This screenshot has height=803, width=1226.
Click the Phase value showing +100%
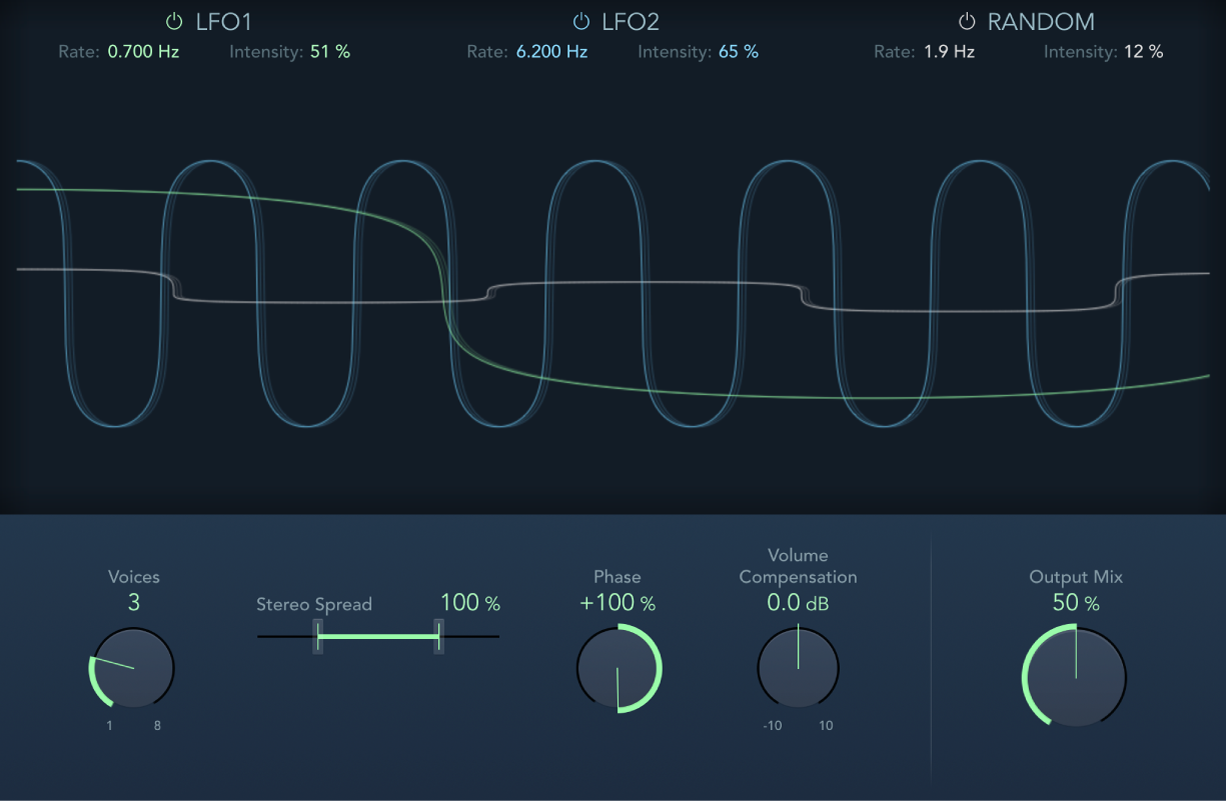[x=617, y=603]
